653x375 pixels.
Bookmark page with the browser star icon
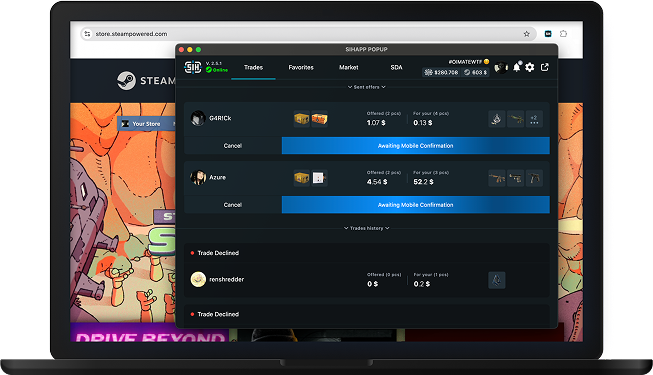[x=526, y=34]
